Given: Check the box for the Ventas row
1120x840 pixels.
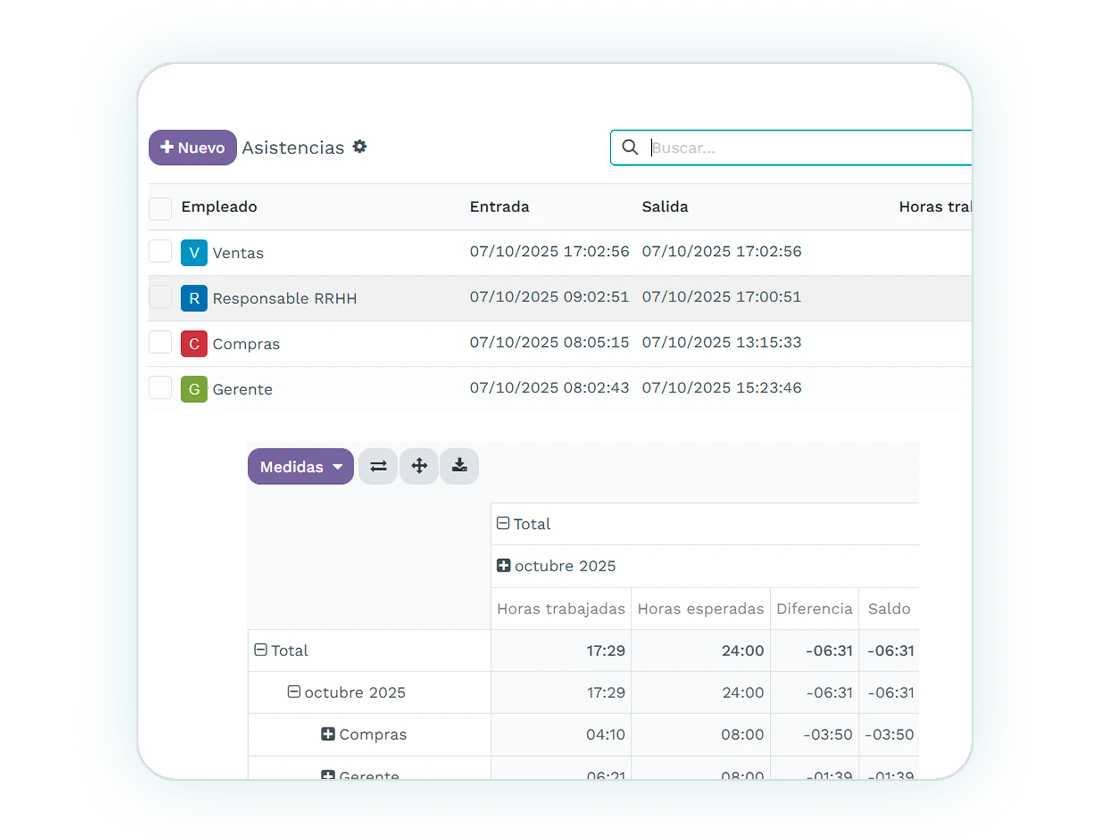Looking at the screenshot, I should tap(160, 252).
